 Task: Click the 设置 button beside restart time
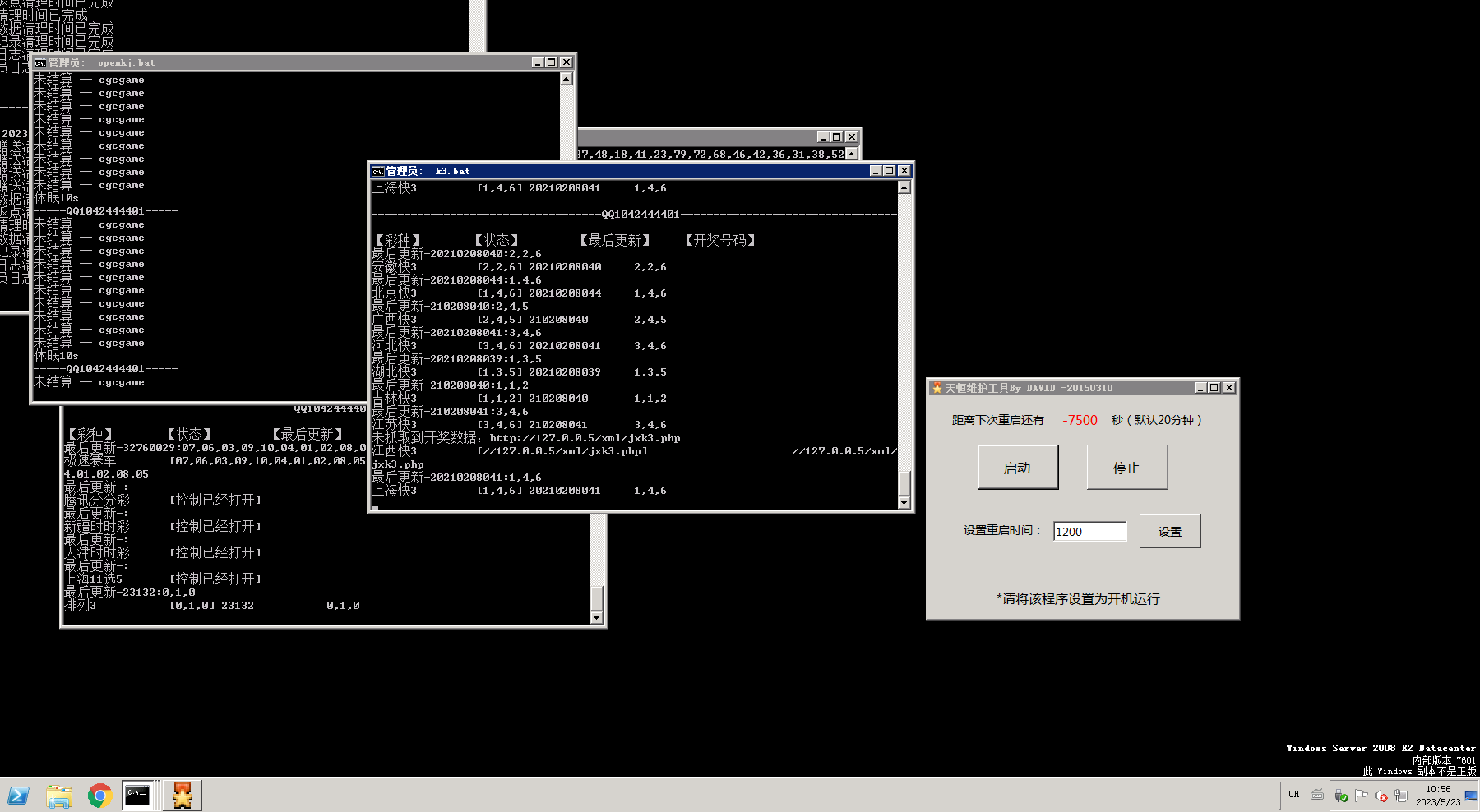point(1169,531)
